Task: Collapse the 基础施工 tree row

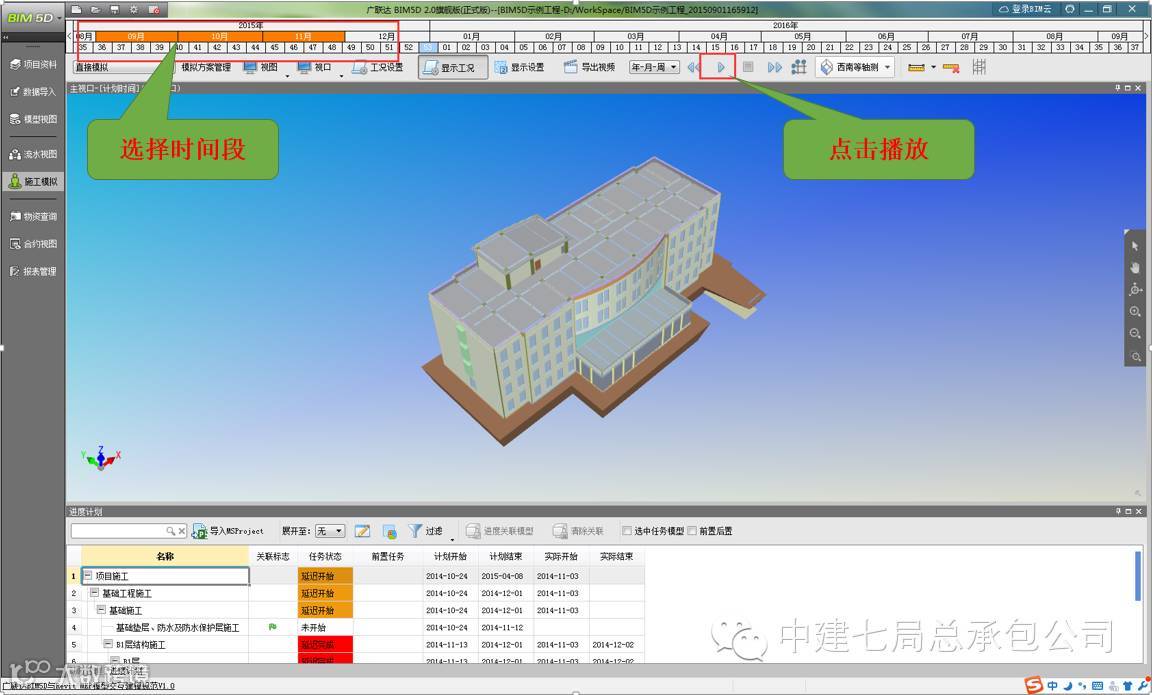Action: point(101,610)
